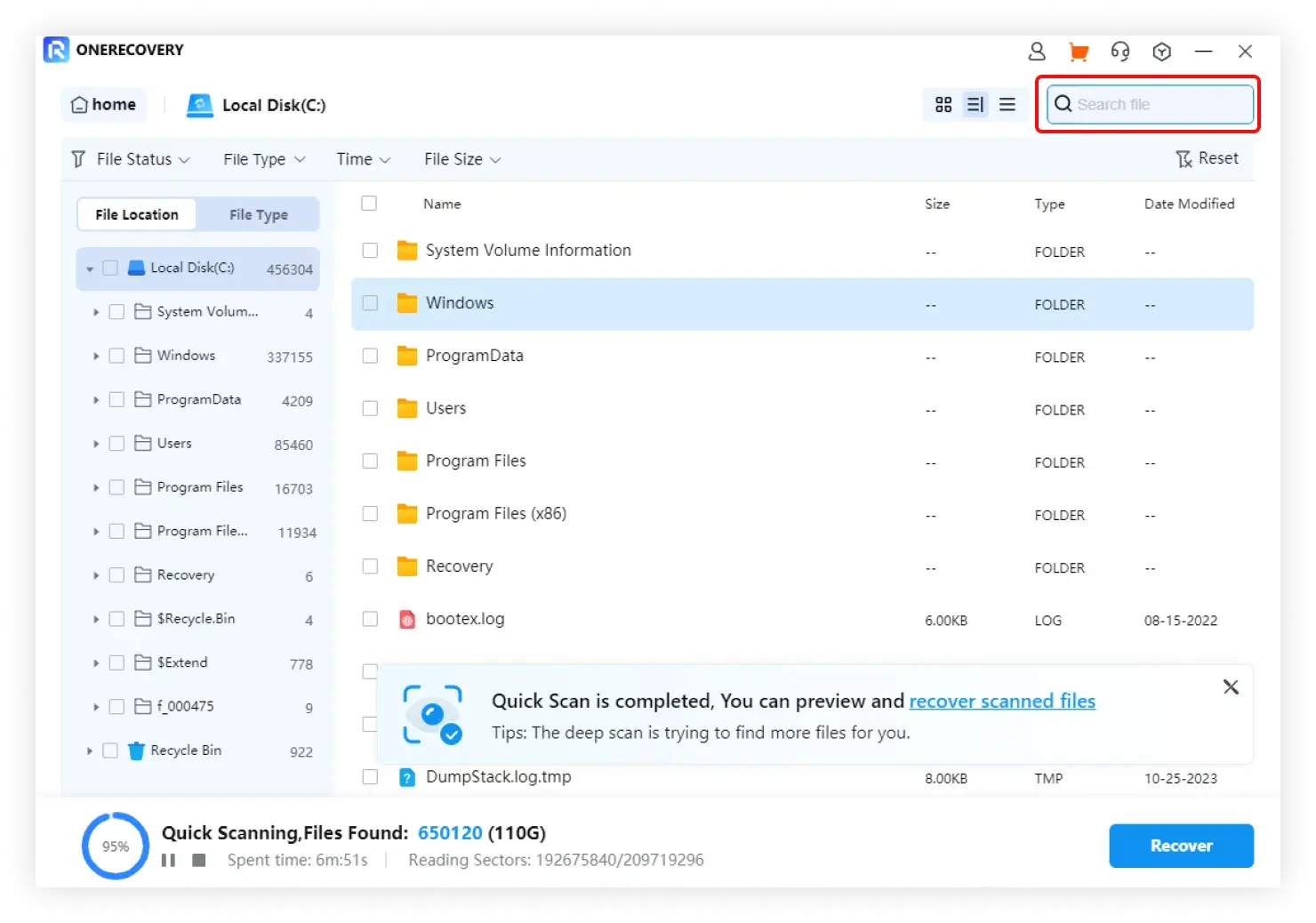Click the blue Recover button
The image size is (1316, 923).
[1181, 846]
